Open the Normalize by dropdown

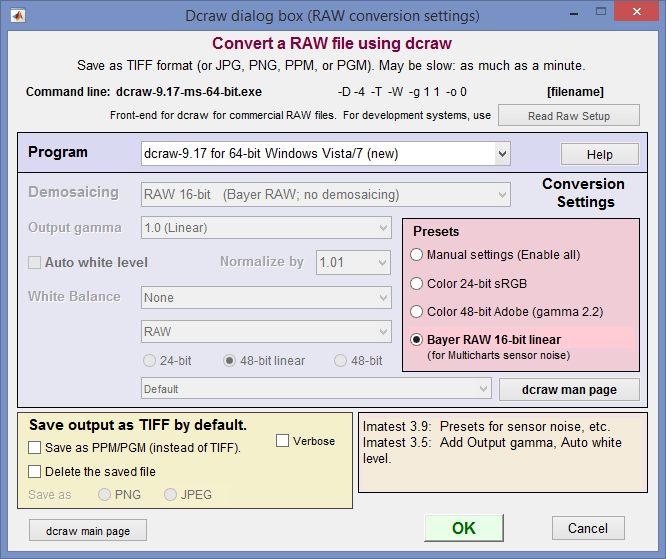tap(353, 263)
